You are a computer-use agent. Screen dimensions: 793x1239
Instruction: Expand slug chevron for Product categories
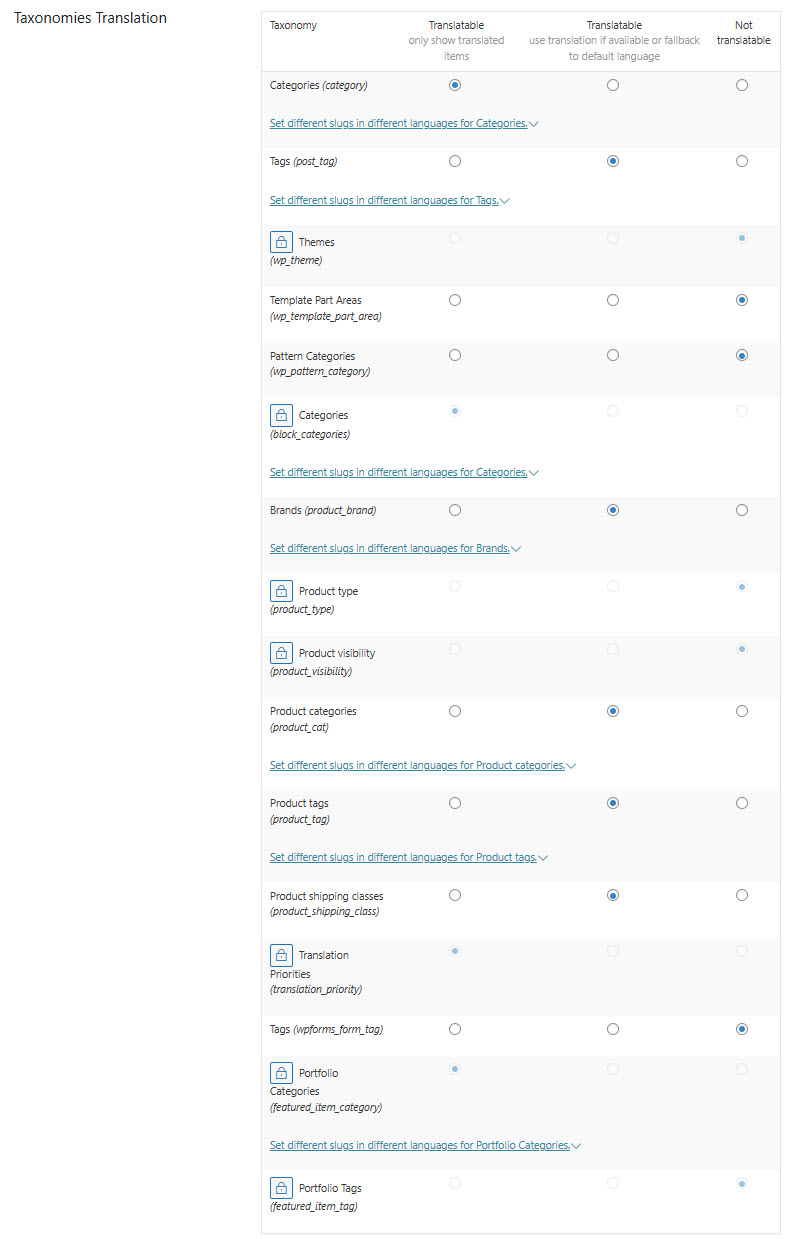click(x=571, y=766)
